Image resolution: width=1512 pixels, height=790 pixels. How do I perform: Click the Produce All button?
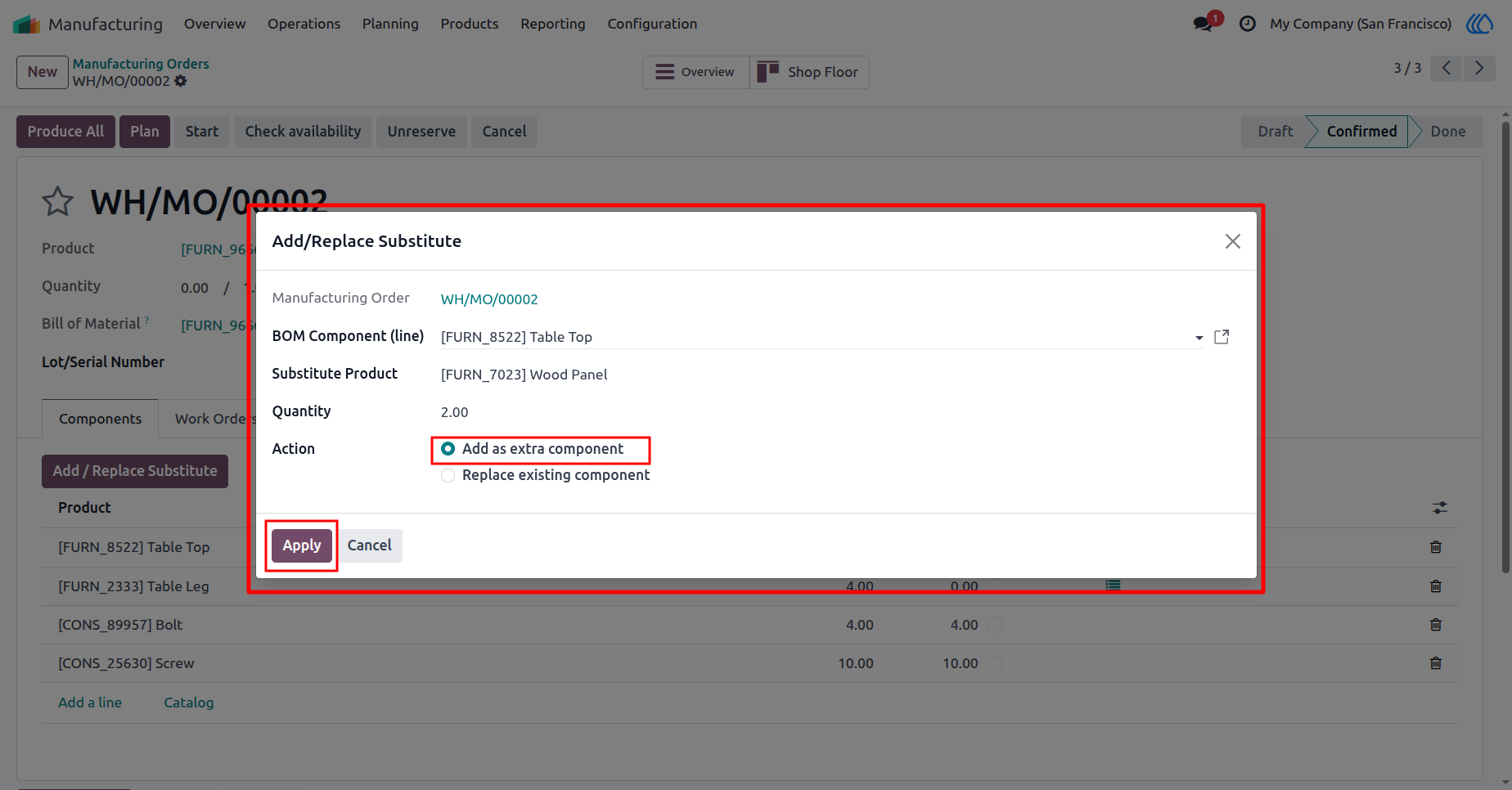click(x=66, y=132)
